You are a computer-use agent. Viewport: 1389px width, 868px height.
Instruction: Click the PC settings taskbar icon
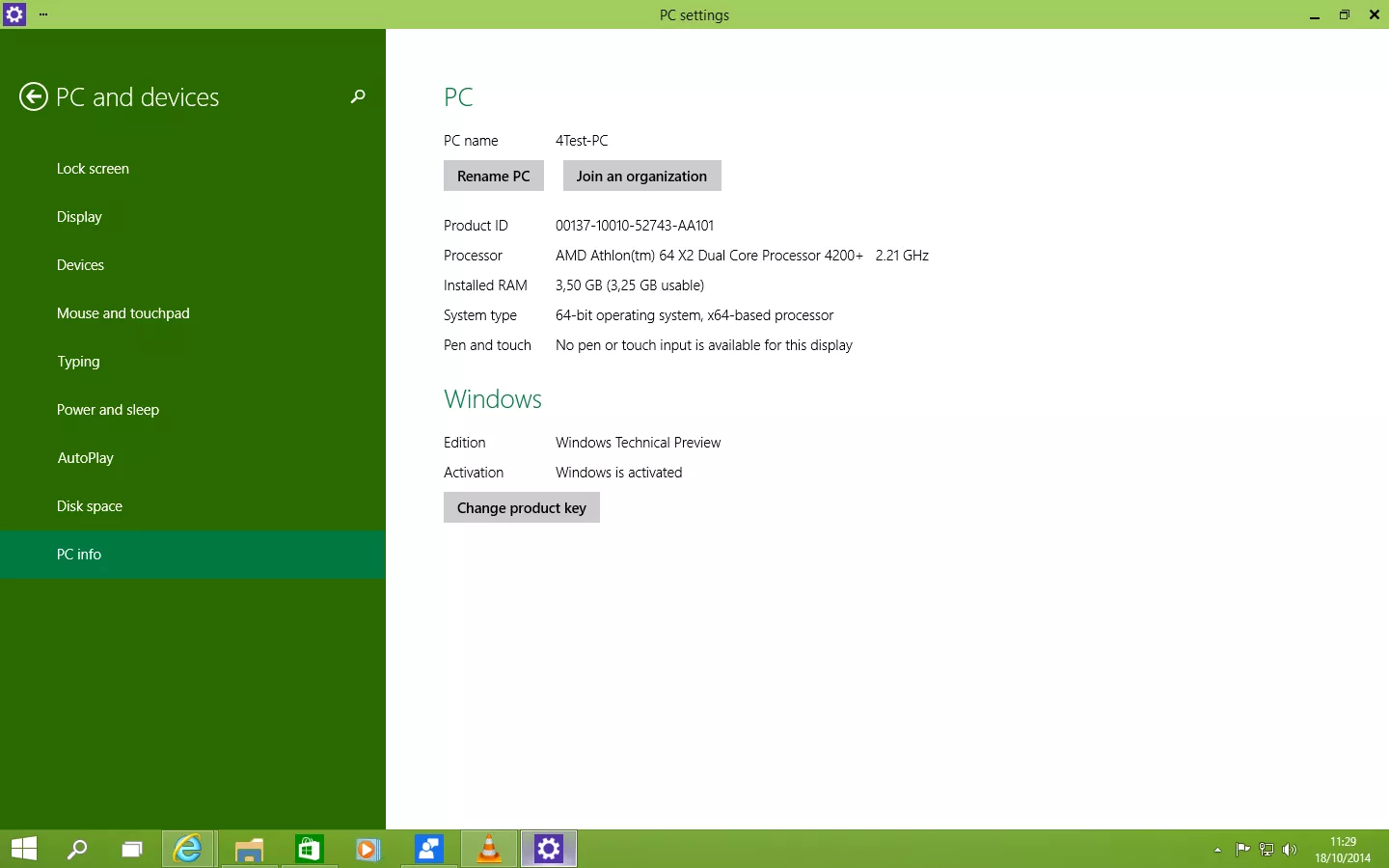click(x=549, y=849)
